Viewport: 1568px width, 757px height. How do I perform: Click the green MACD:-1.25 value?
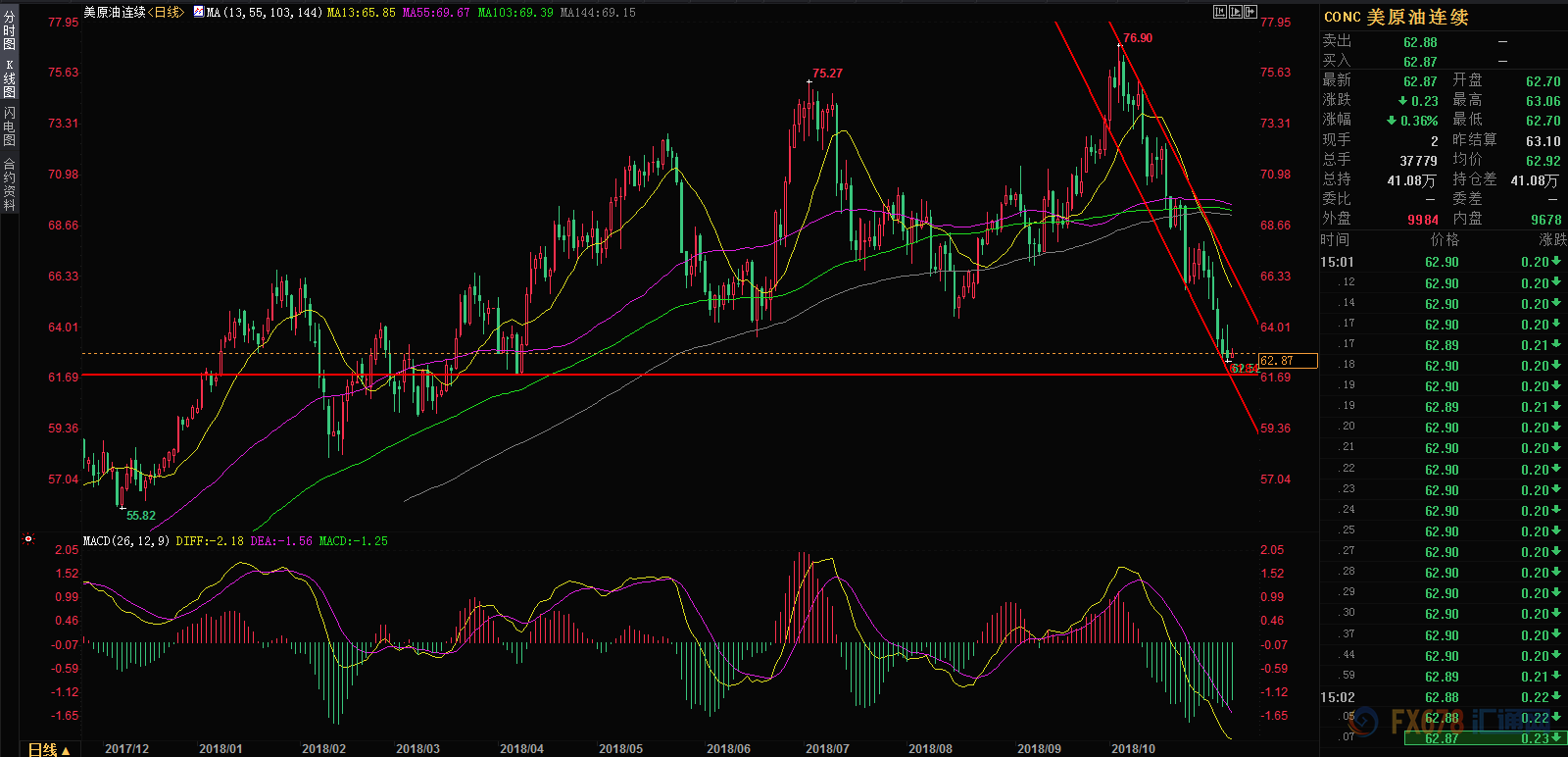coord(354,540)
